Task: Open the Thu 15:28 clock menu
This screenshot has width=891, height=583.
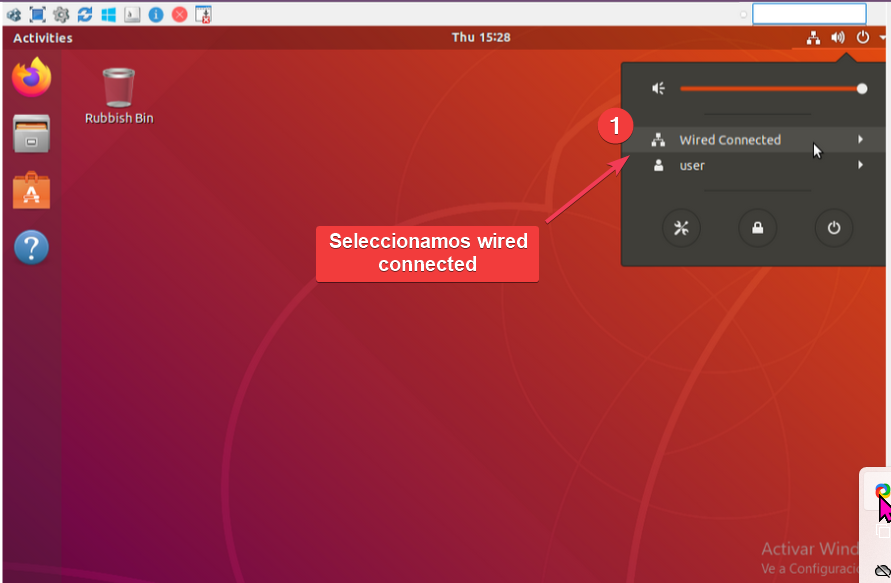Action: tap(481, 38)
